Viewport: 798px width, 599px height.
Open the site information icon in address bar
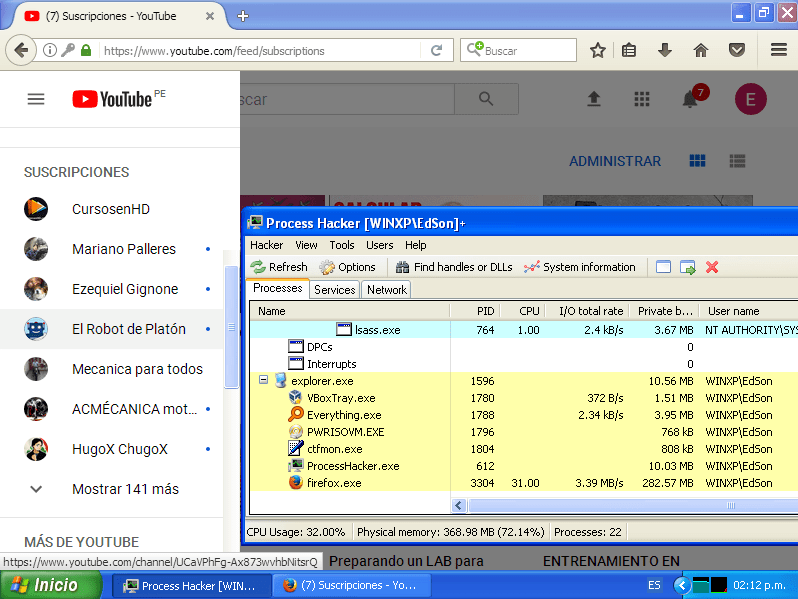(x=50, y=50)
